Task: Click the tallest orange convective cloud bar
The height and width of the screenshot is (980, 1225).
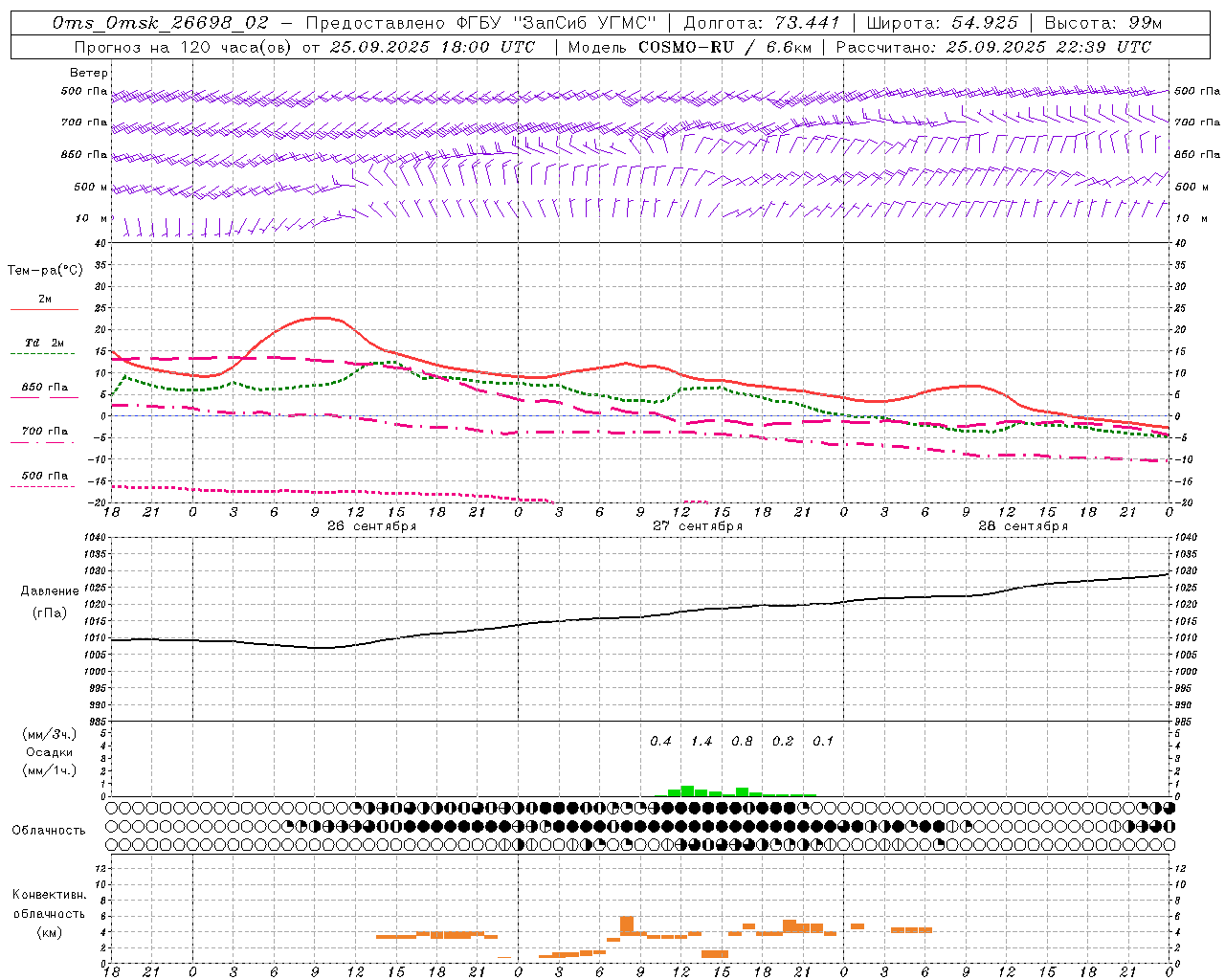Action: [627, 926]
